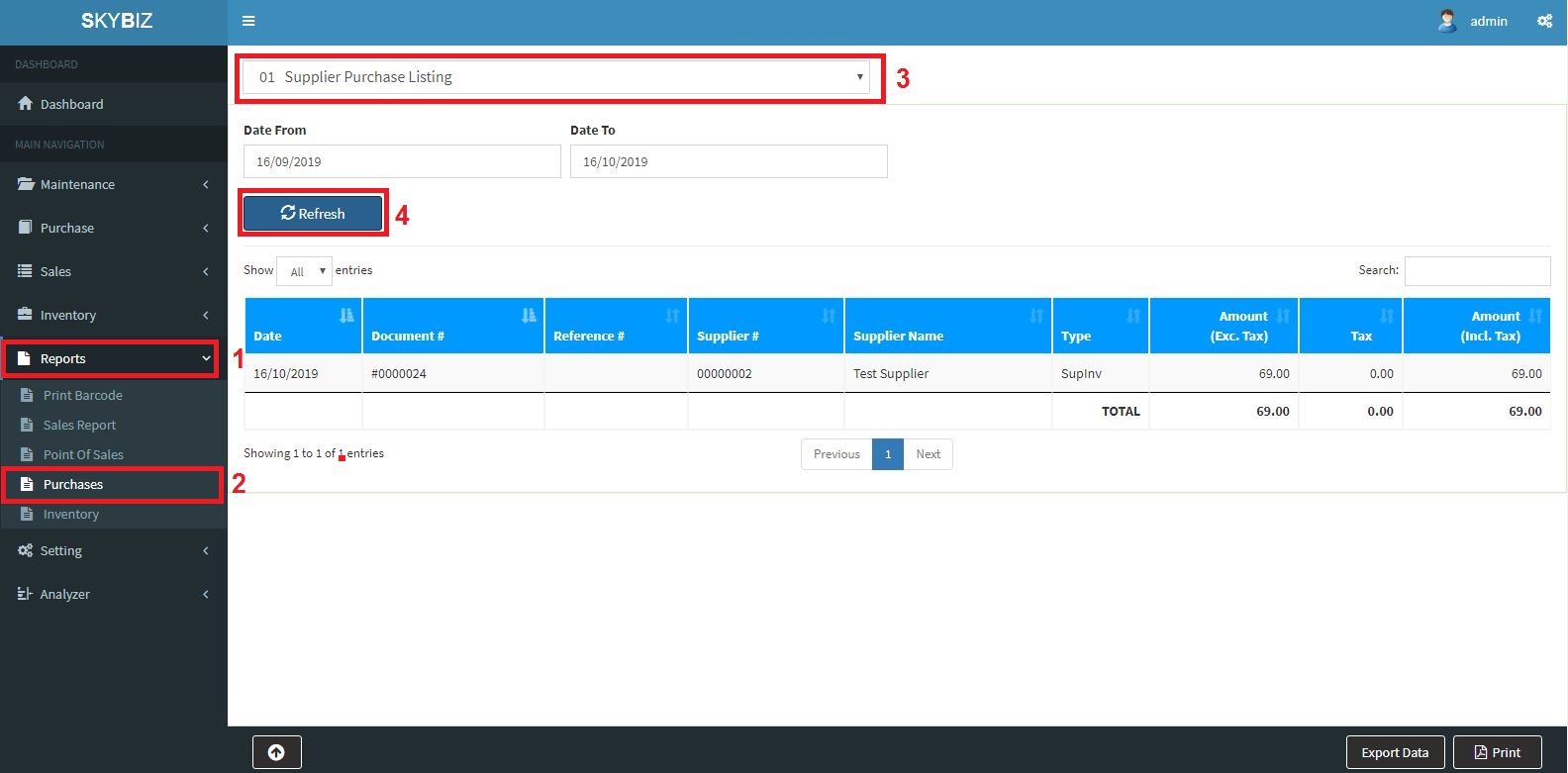Click the Next pagination button
This screenshot has width=1568, height=773.
coord(928,454)
